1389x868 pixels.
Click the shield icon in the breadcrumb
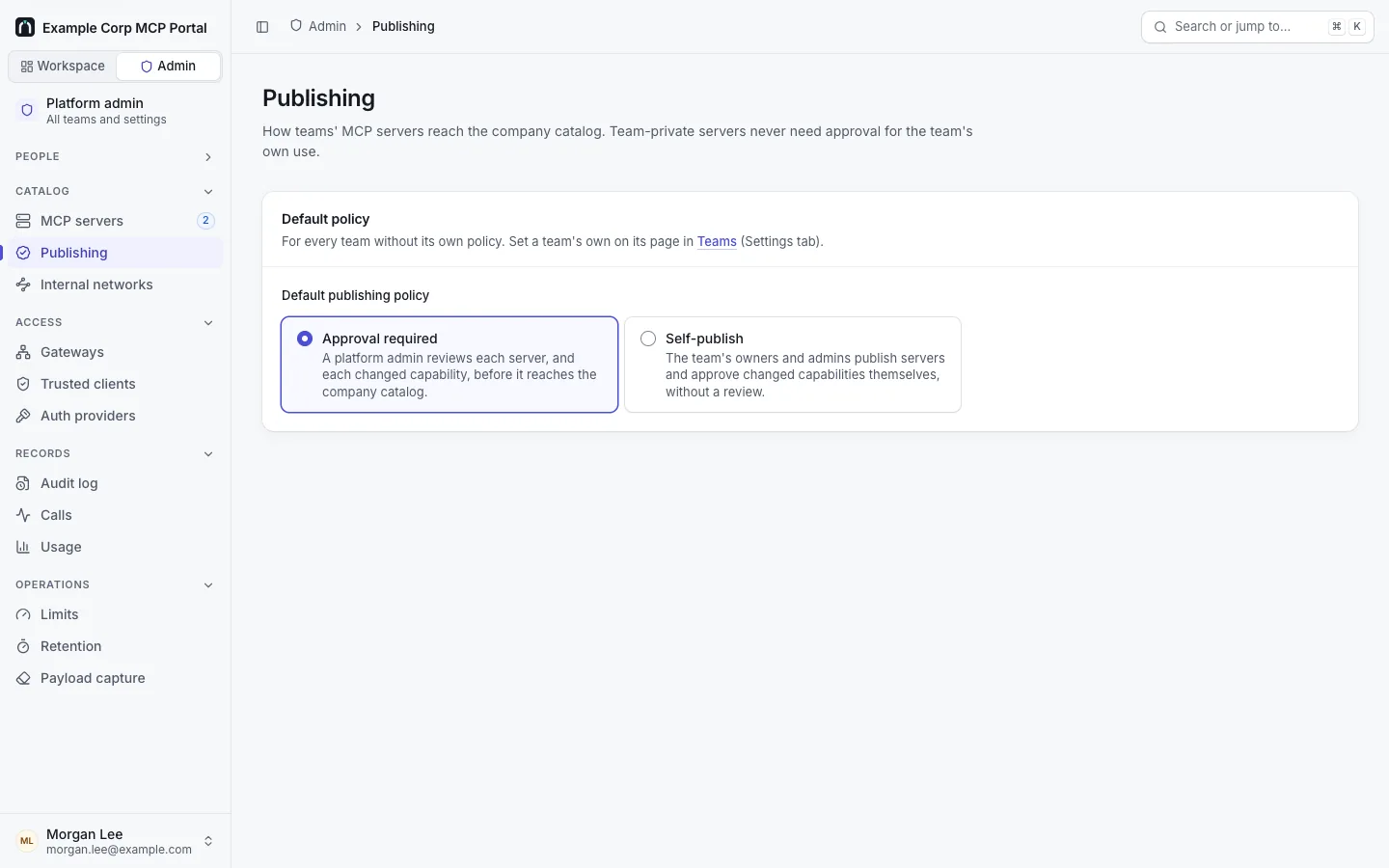point(296,26)
